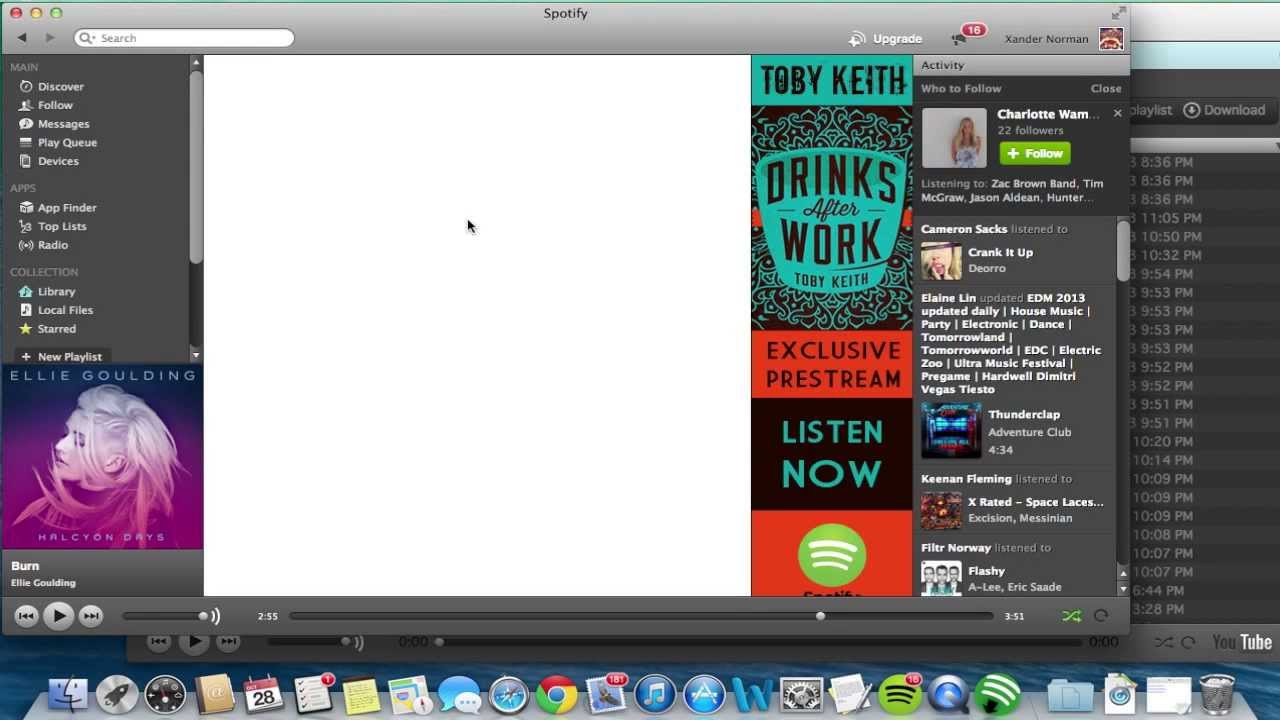Open the Library collection
The height and width of the screenshot is (720, 1280).
[x=56, y=292]
